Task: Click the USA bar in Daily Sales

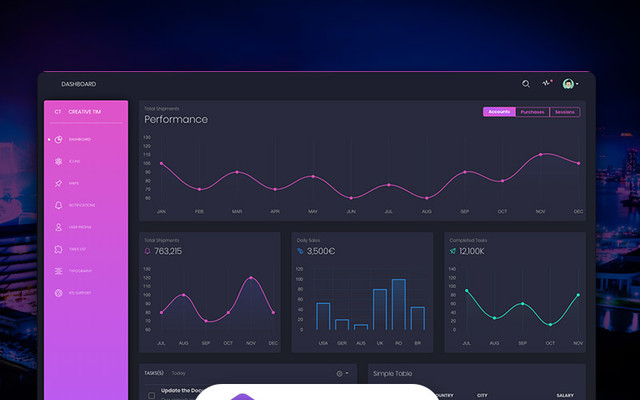Action: tap(323, 316)
